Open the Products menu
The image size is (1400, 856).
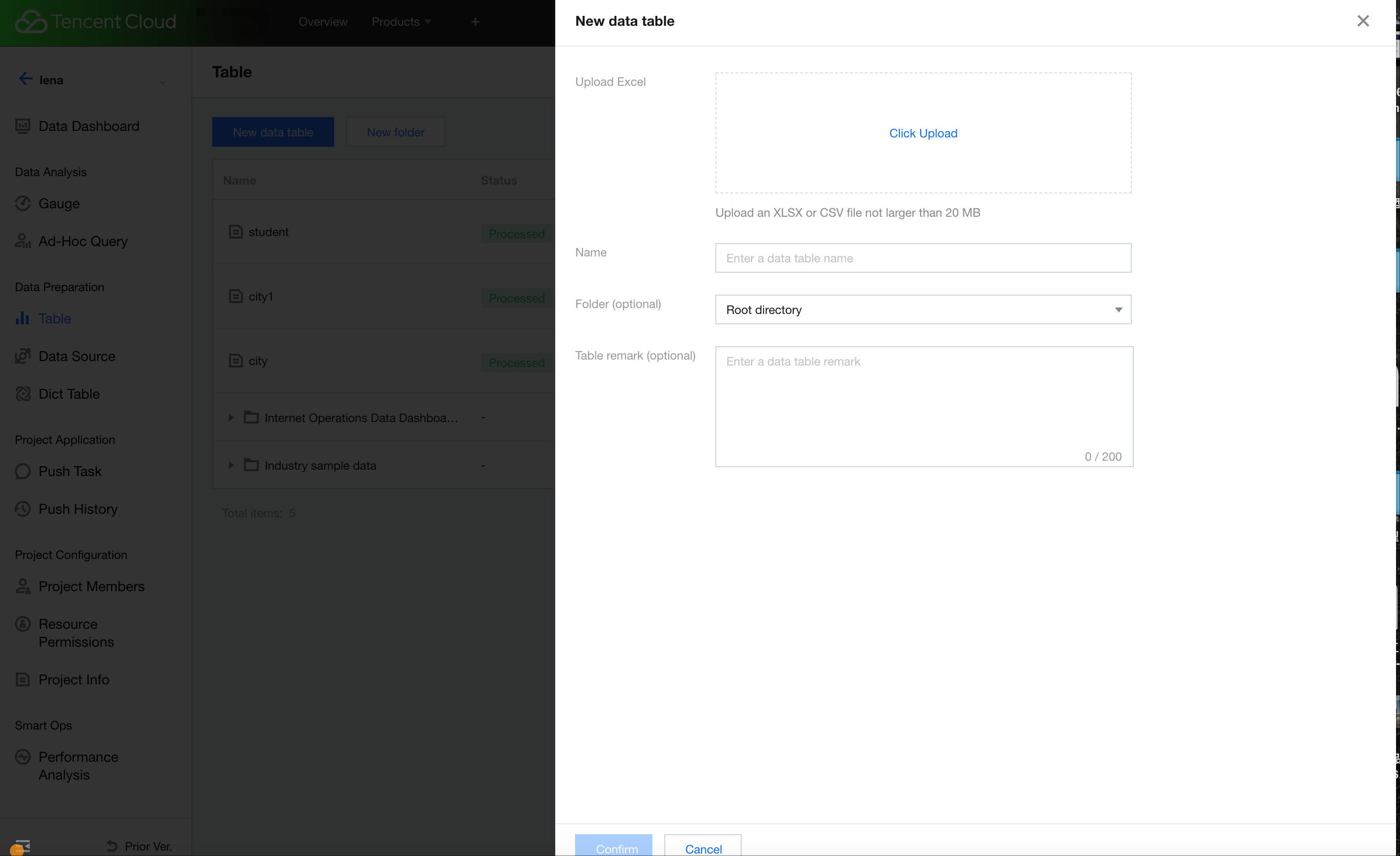401,22
